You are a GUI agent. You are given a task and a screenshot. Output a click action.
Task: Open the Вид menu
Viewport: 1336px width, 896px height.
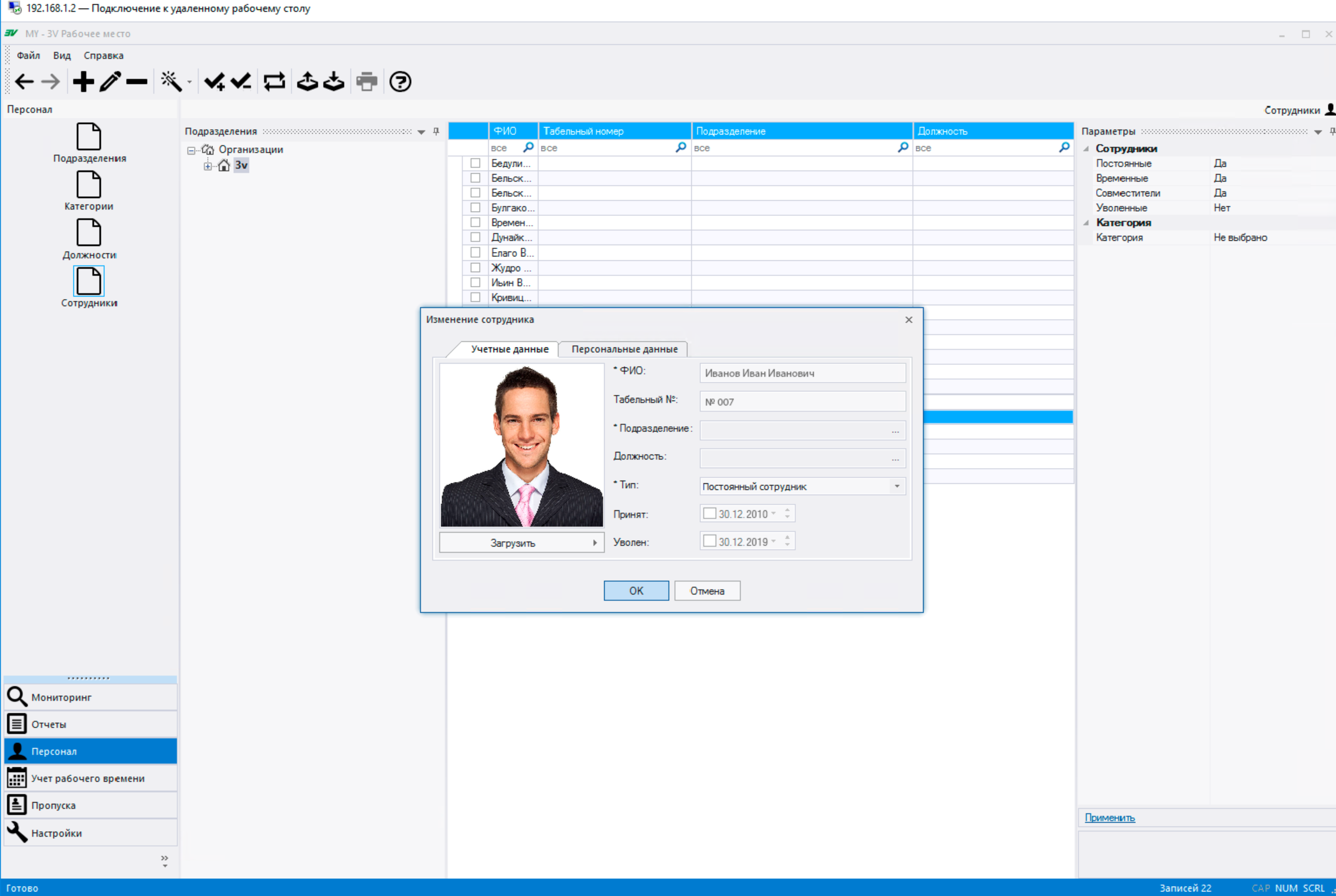coord(62,55)
